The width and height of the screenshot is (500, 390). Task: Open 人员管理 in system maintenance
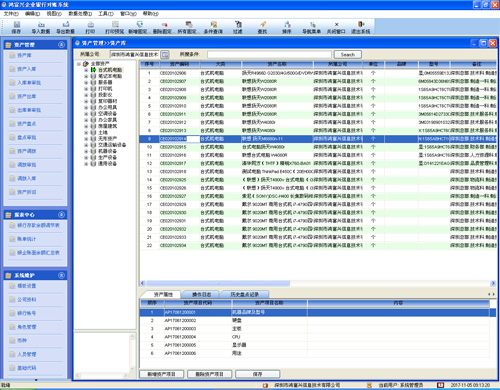[27, 354]
